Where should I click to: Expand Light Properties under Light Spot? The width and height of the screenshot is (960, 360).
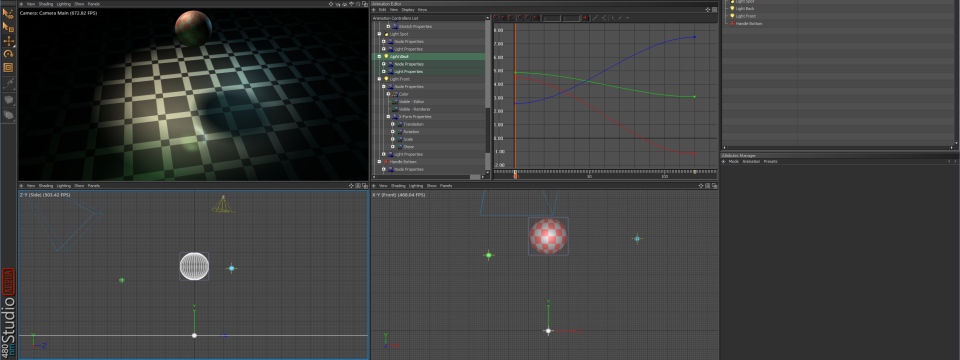coord(384,49)
